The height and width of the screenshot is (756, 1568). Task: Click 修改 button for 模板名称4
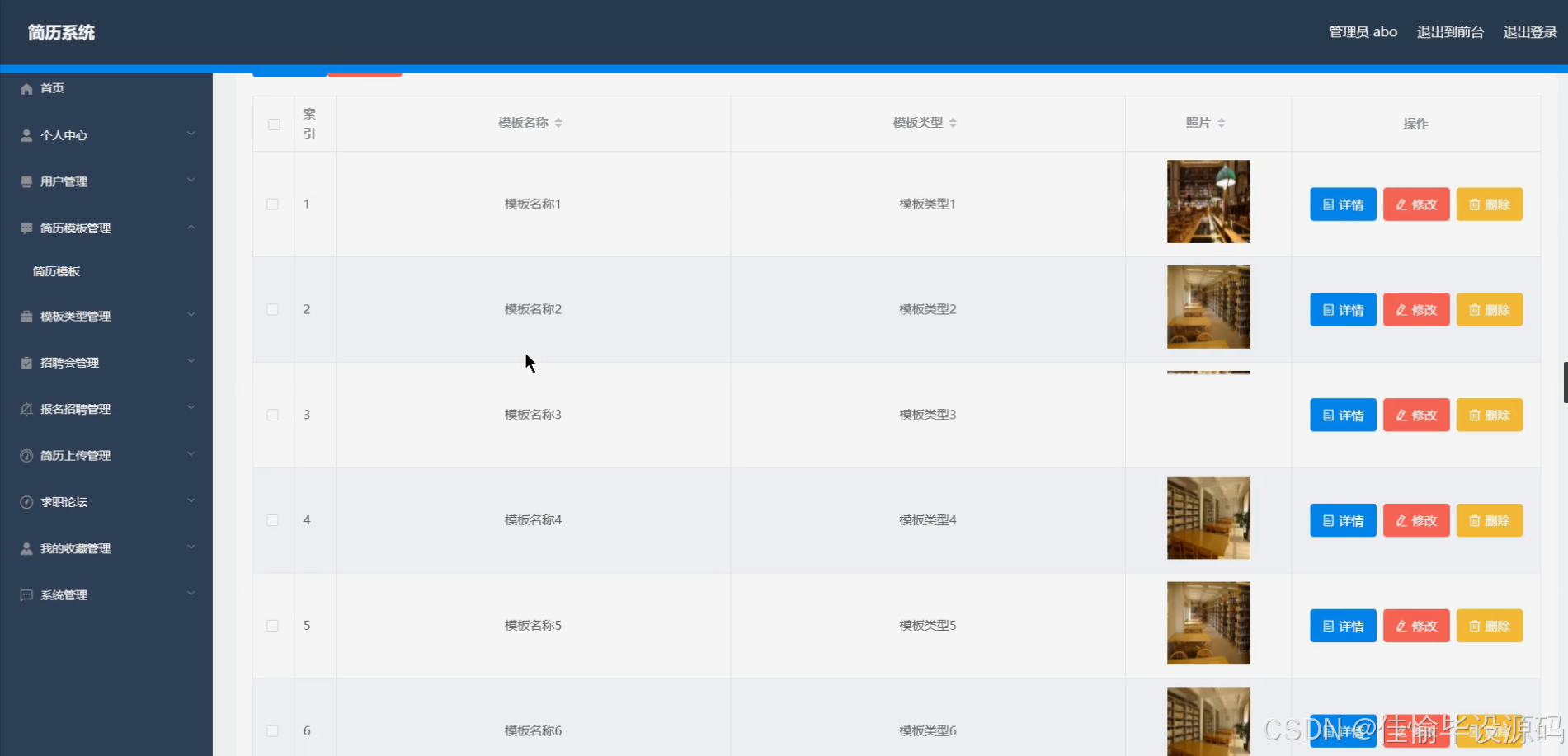coord(1416,521)
